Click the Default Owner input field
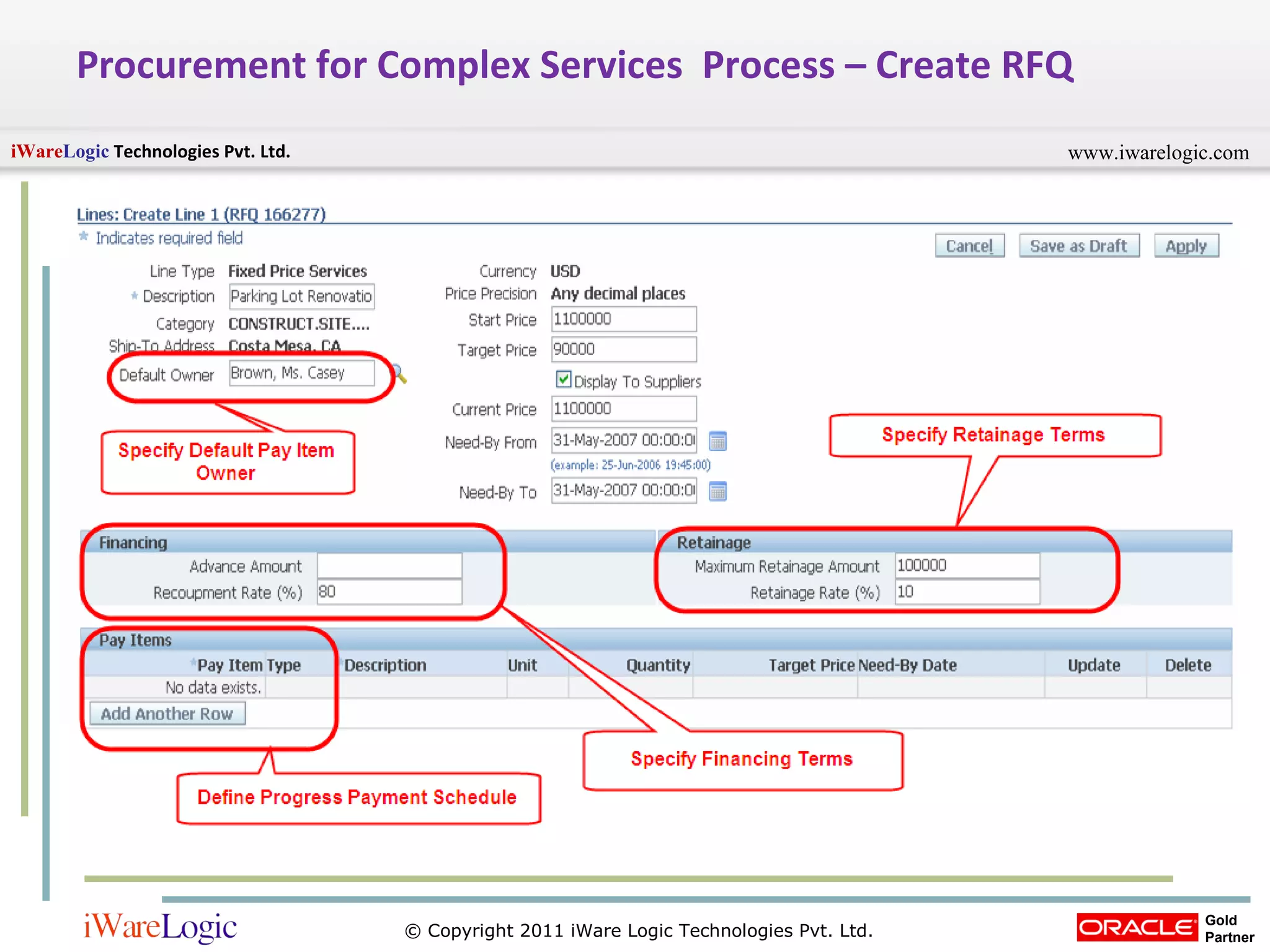1270x952 pixels. [x=302, y=373]
